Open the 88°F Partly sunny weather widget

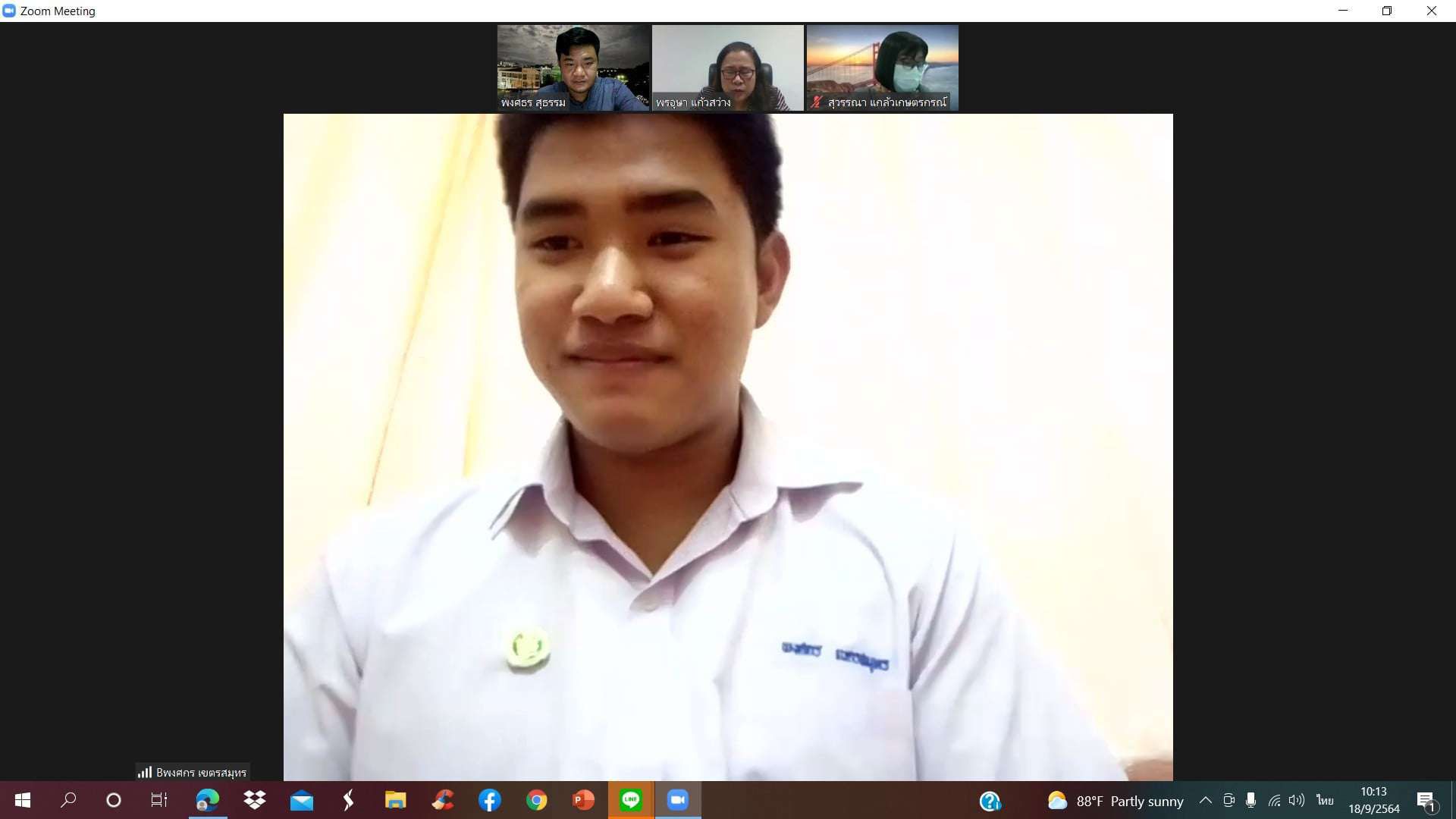[1115, 801]
